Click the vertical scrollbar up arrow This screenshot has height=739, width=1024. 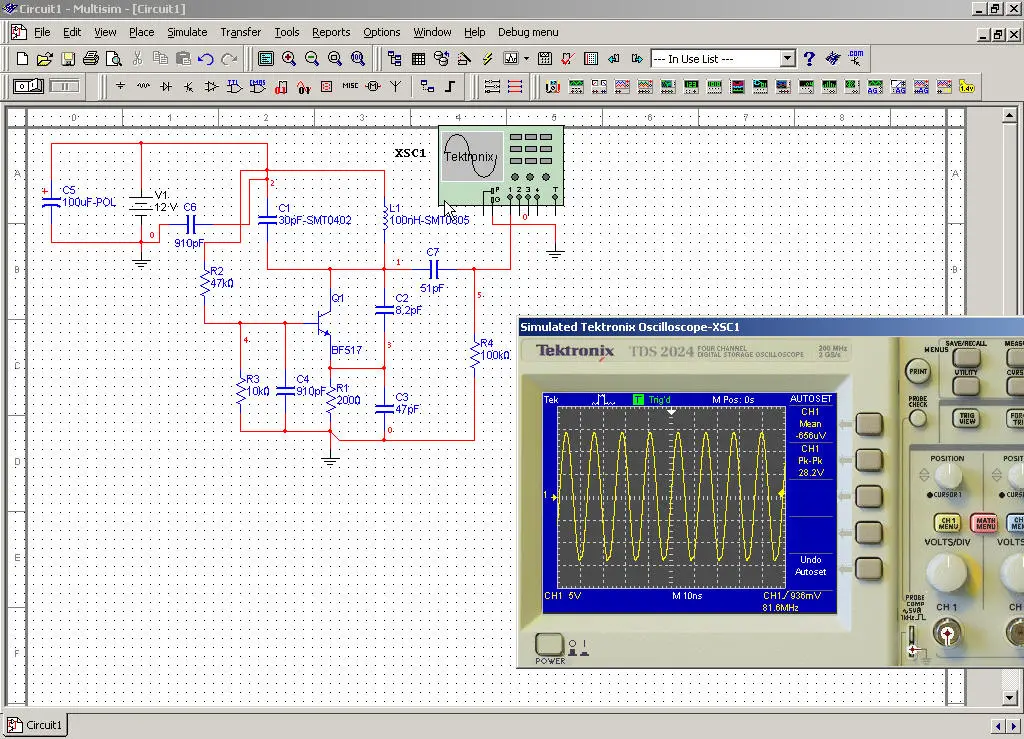[1010, 116]
